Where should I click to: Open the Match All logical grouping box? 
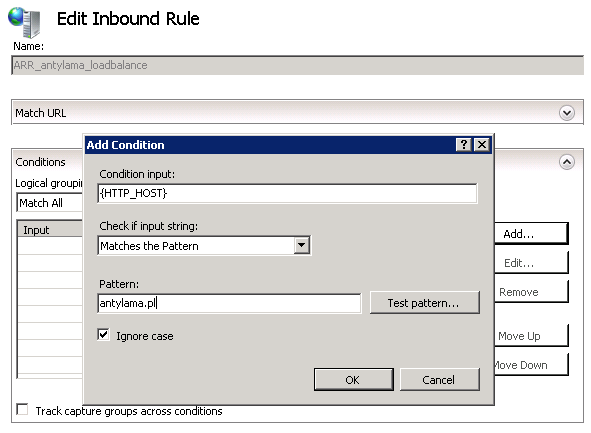(x=50, y=203)
